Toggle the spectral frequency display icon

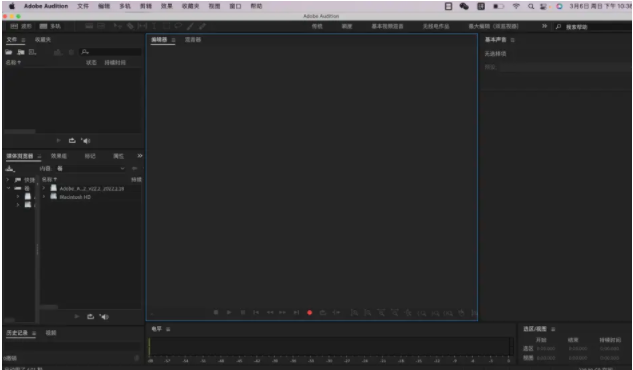(89, 26)
